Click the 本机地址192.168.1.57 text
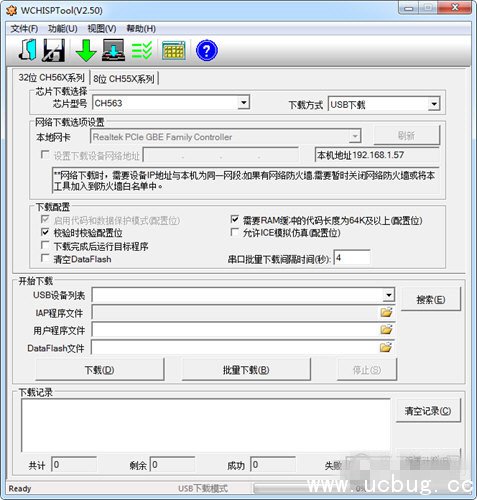The width and height of the screenshot is (477, 500). click(361, 155)
